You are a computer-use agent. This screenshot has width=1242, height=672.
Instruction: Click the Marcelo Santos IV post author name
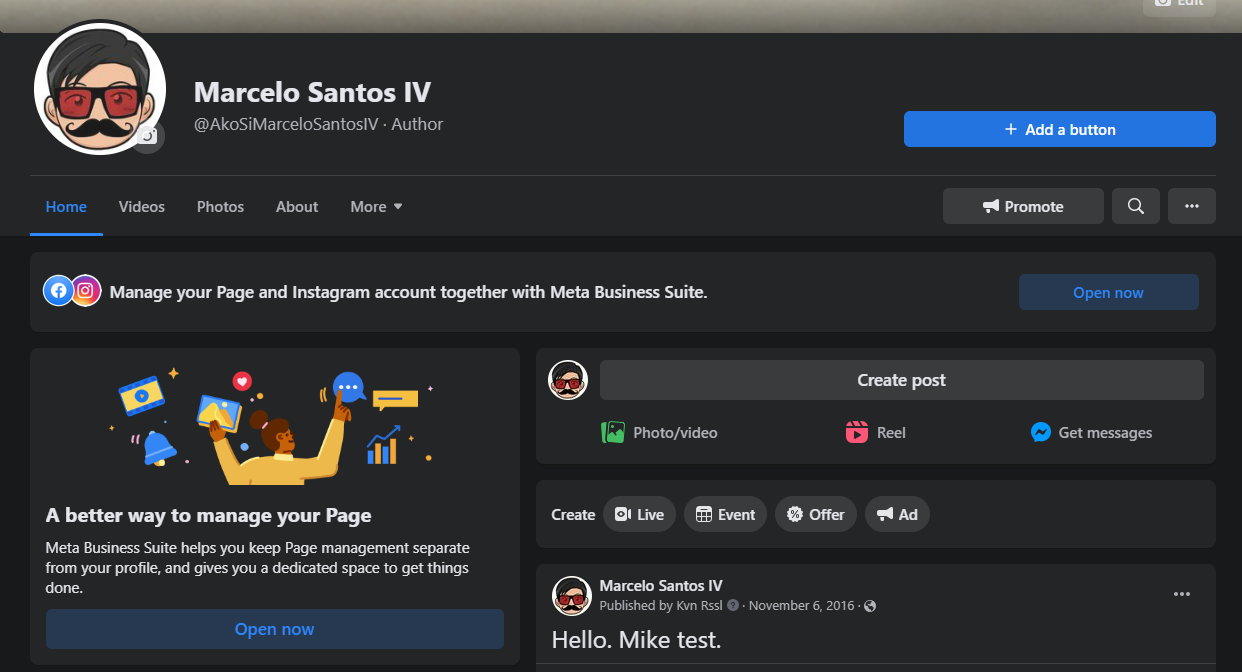click(x=661, y=586)
